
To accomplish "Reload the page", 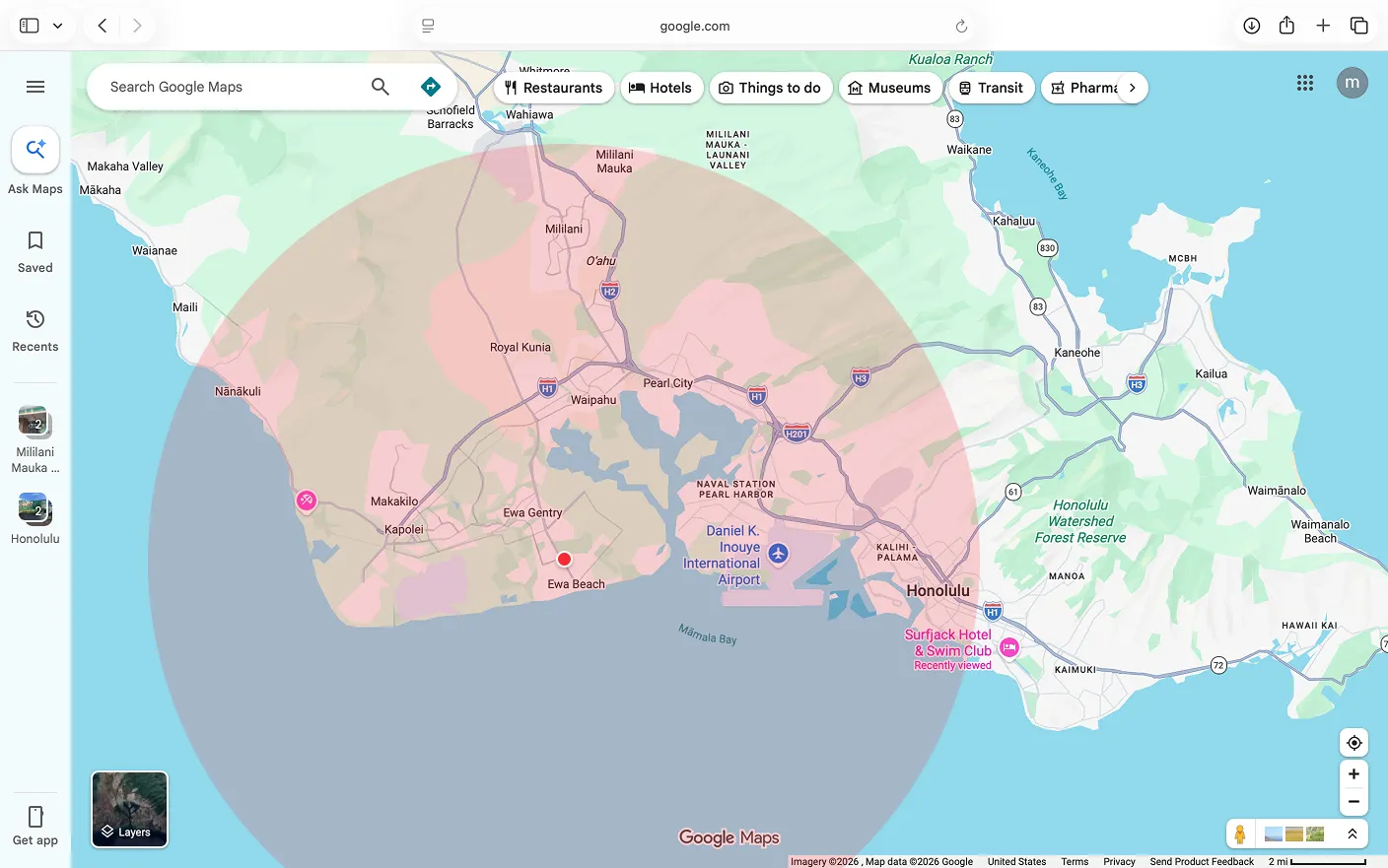I will point(961,26).
